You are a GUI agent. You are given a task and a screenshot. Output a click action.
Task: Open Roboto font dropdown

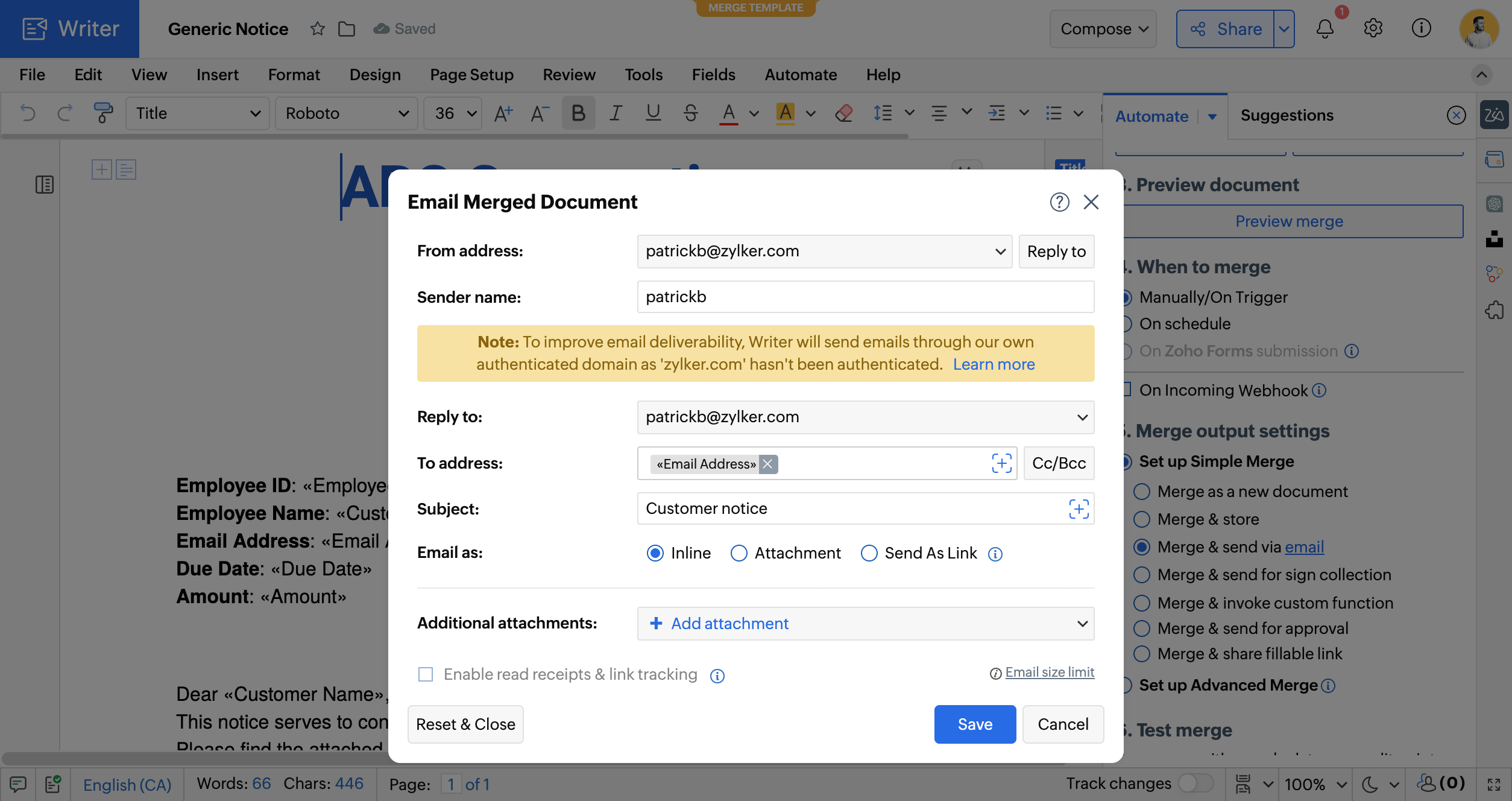(346, 113)
